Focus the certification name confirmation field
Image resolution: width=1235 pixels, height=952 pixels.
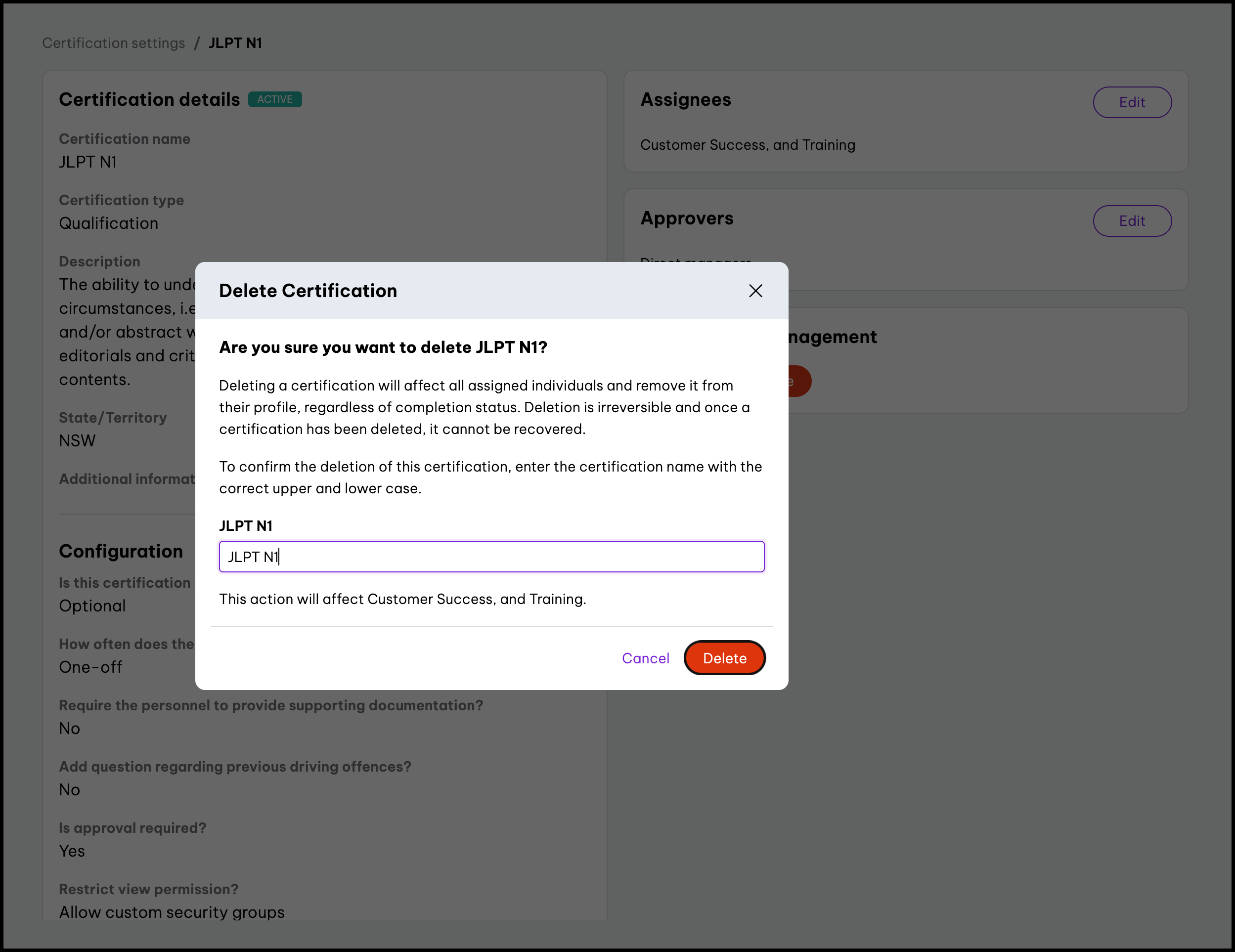point(491,557)
